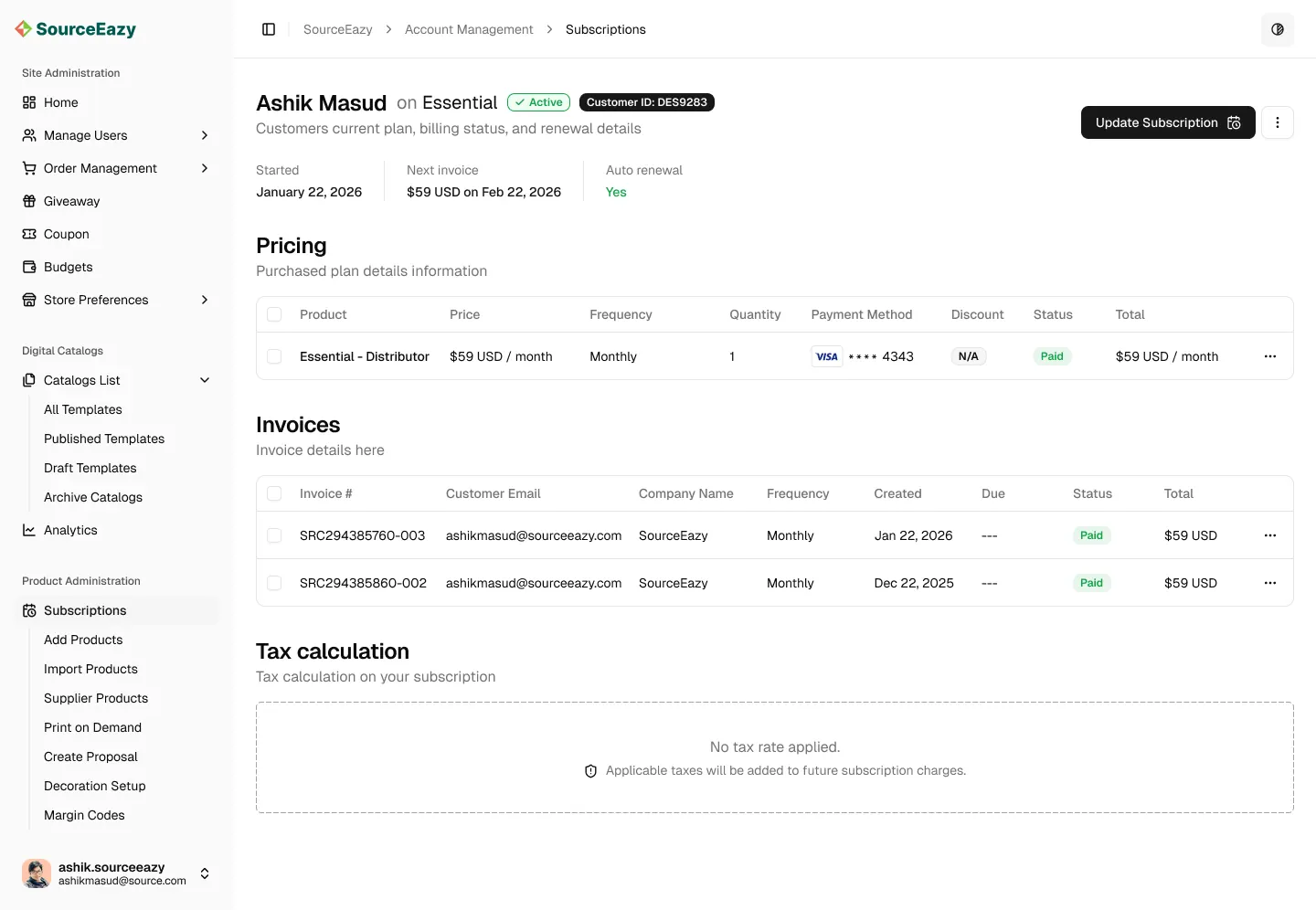Expand Store Preferences chevron
This screenshot has width=1316, height=910.
pyautogui.click(x=205, y=300)
